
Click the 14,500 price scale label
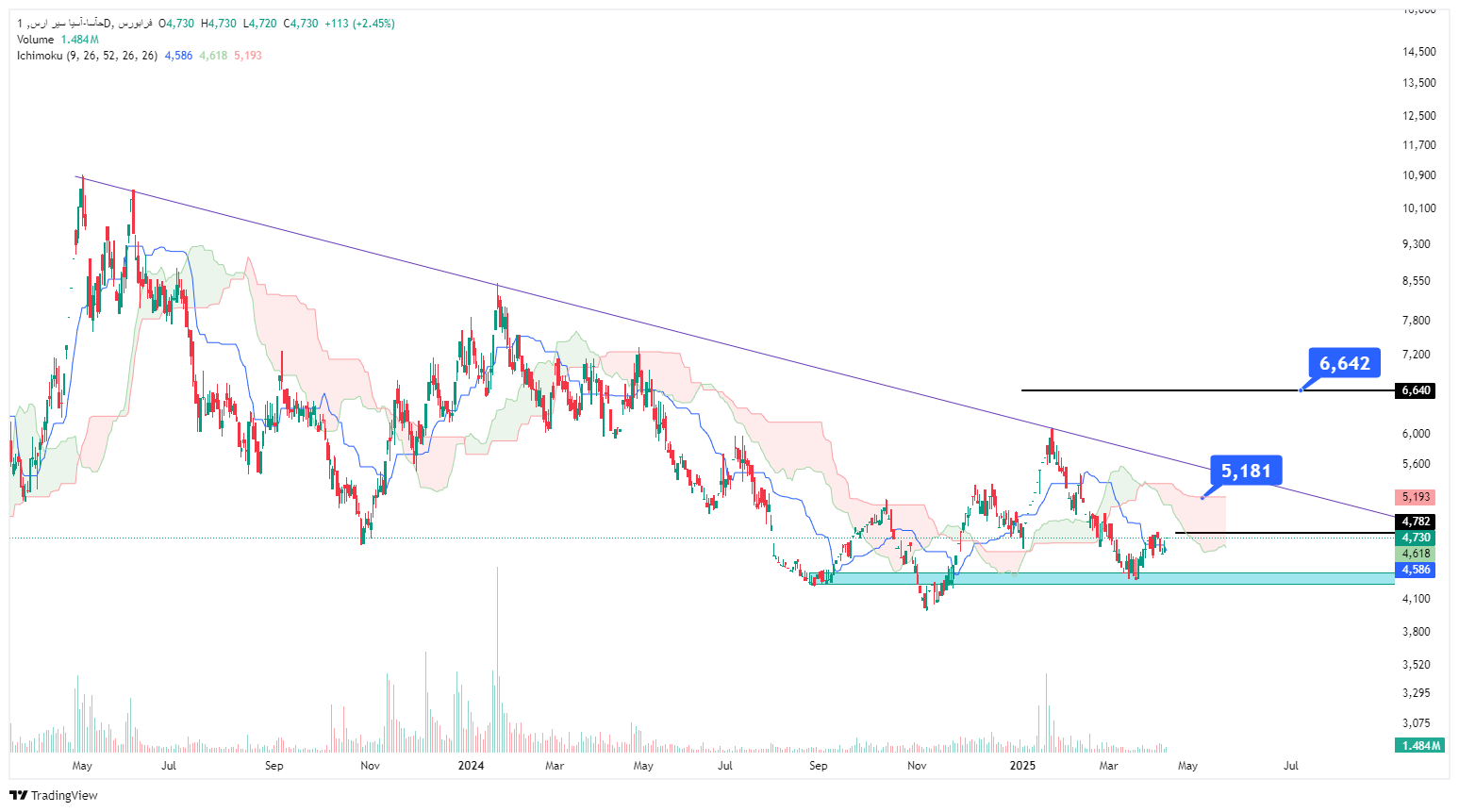(x=1419, y=52)
